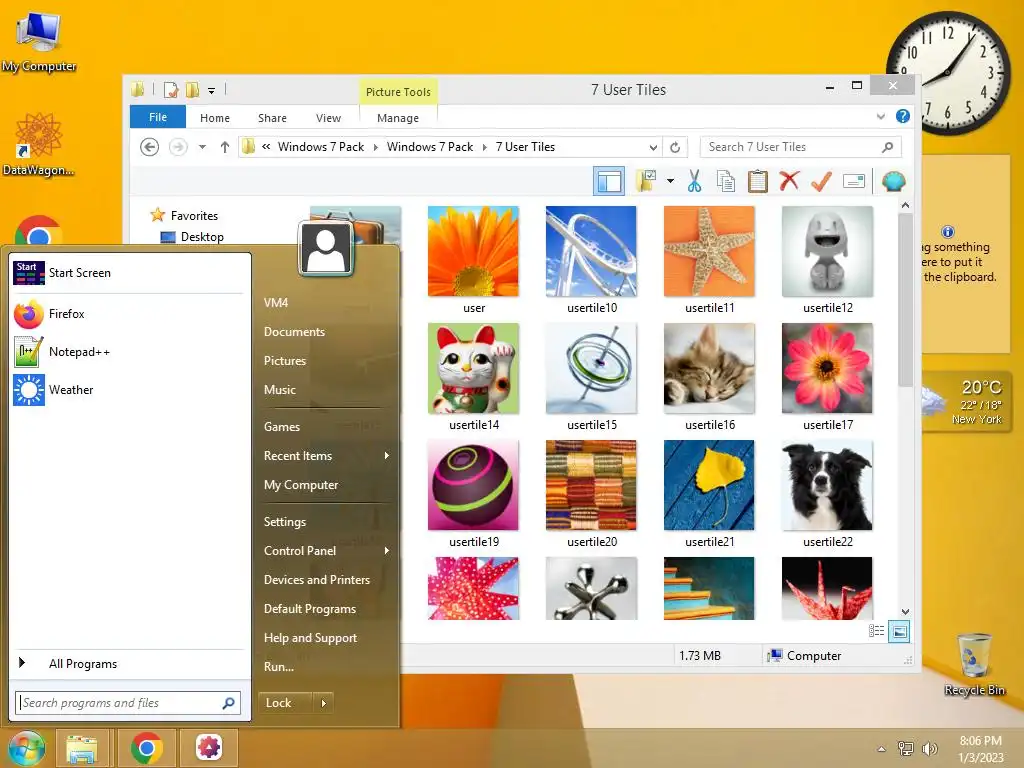Click the Paste clipboard icon in the toolbar
The height and width of the screenshot is (768, 1024).
coord(758,181)
